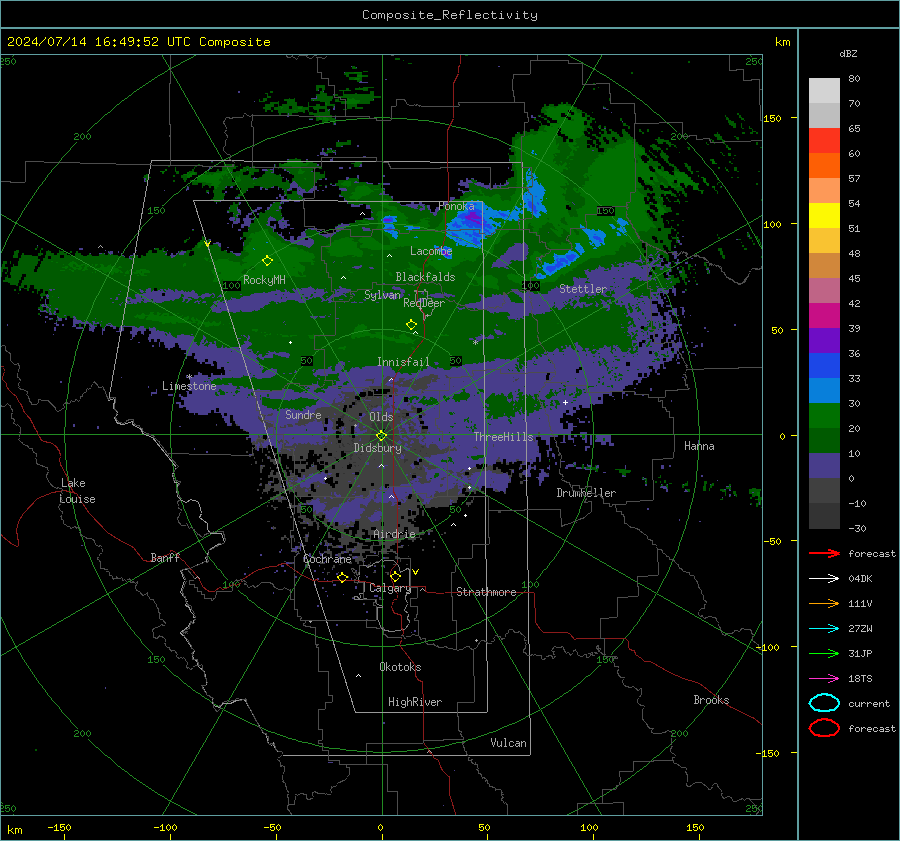Click the Cochrane city label
The height and width of the screenshot is (841, 900).
click(327, 559)
